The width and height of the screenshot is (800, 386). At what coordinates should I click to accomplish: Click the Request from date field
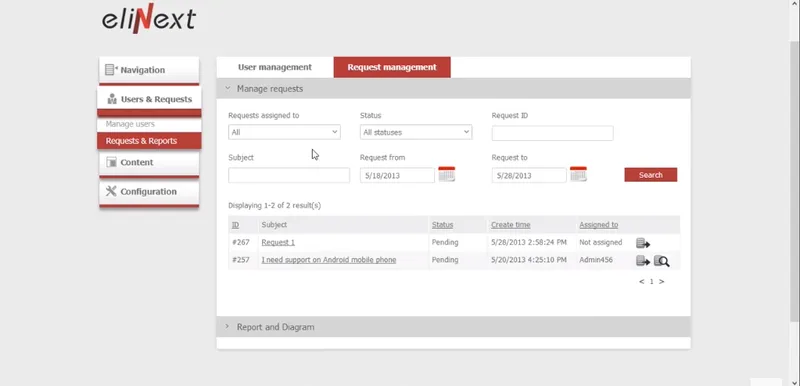(x=397, y=175)
